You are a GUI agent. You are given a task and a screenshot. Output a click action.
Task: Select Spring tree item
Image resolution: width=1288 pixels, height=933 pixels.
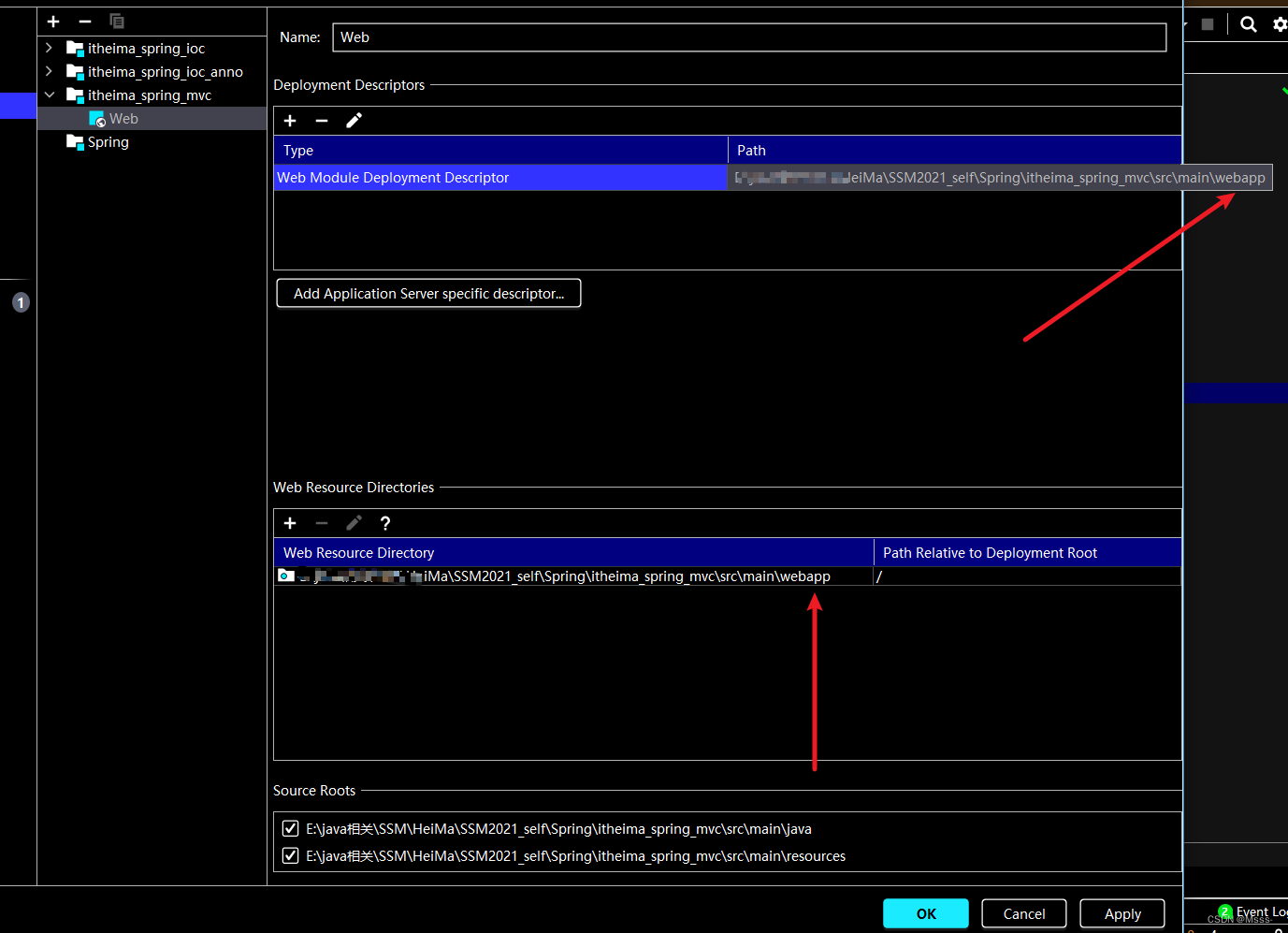tap(109, 142)
